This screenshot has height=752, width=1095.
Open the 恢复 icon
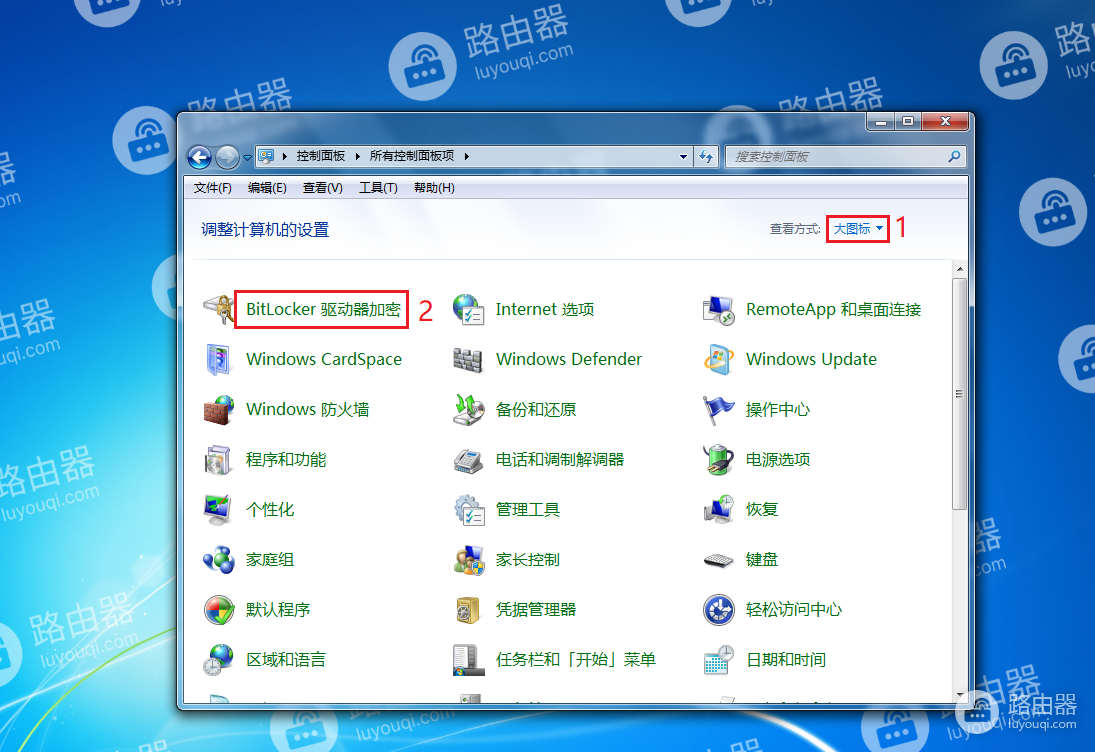point(718,510)
